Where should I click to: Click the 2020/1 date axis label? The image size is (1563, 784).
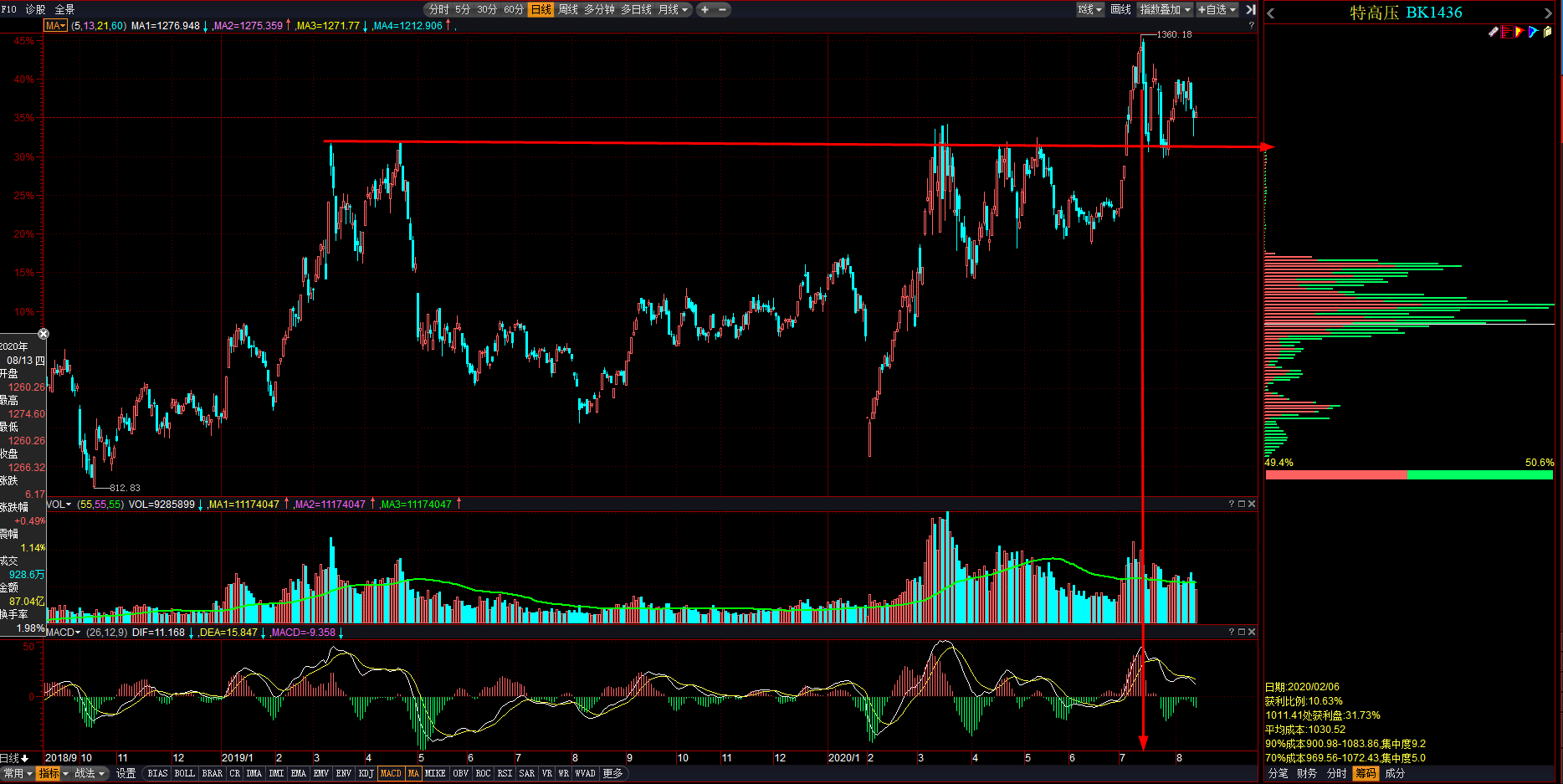coord(844,758)
